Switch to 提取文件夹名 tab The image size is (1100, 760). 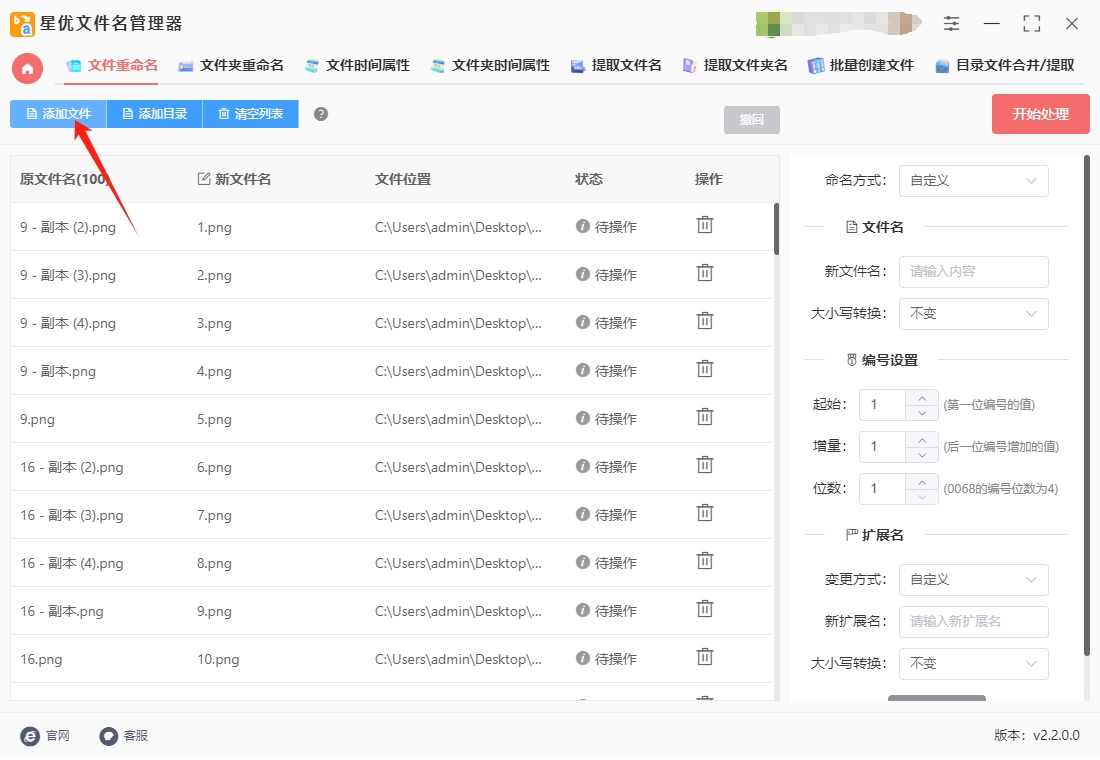[x=735, y=65]
